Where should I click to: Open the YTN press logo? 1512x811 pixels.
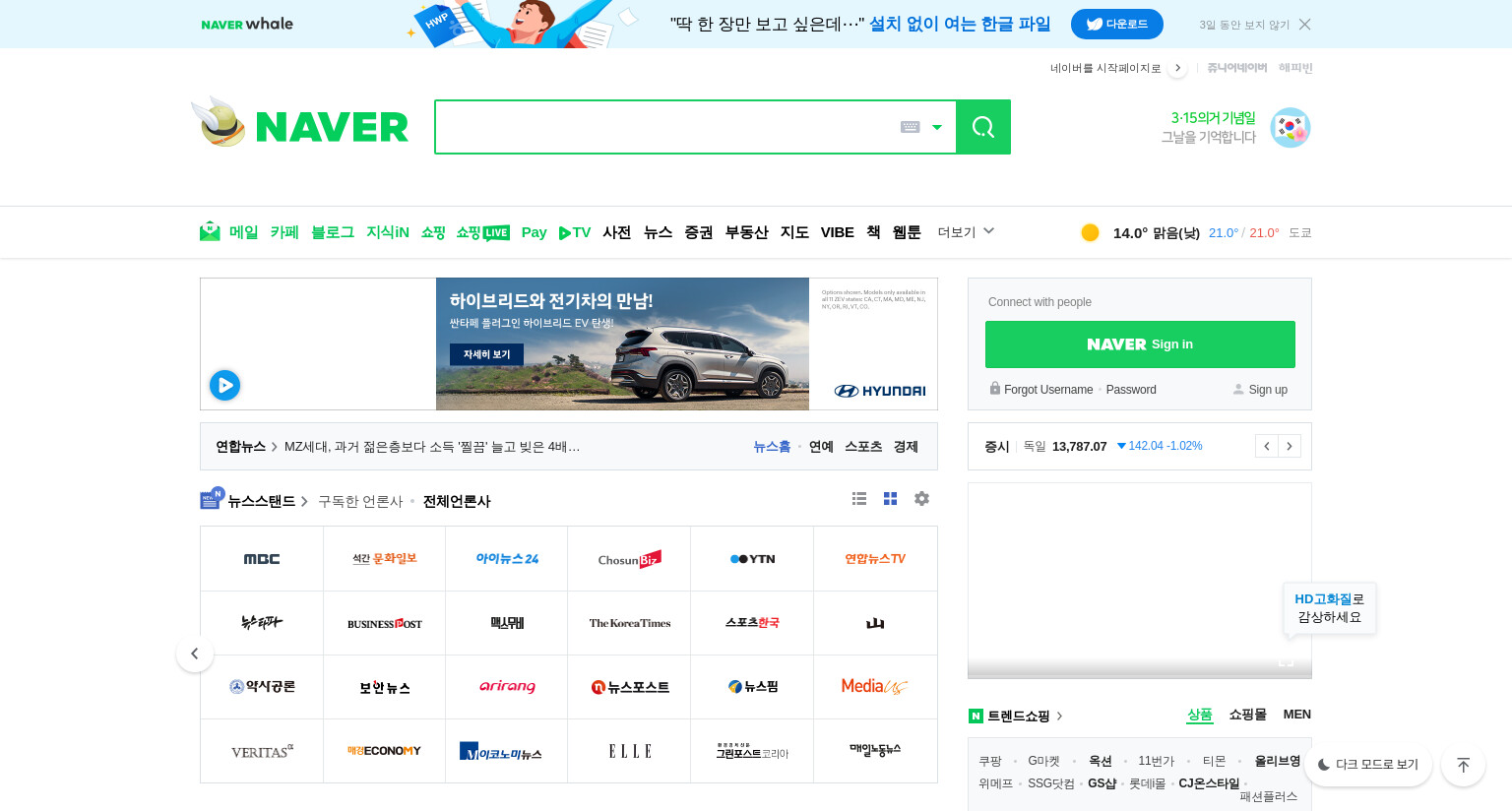(x=752, y=559)
